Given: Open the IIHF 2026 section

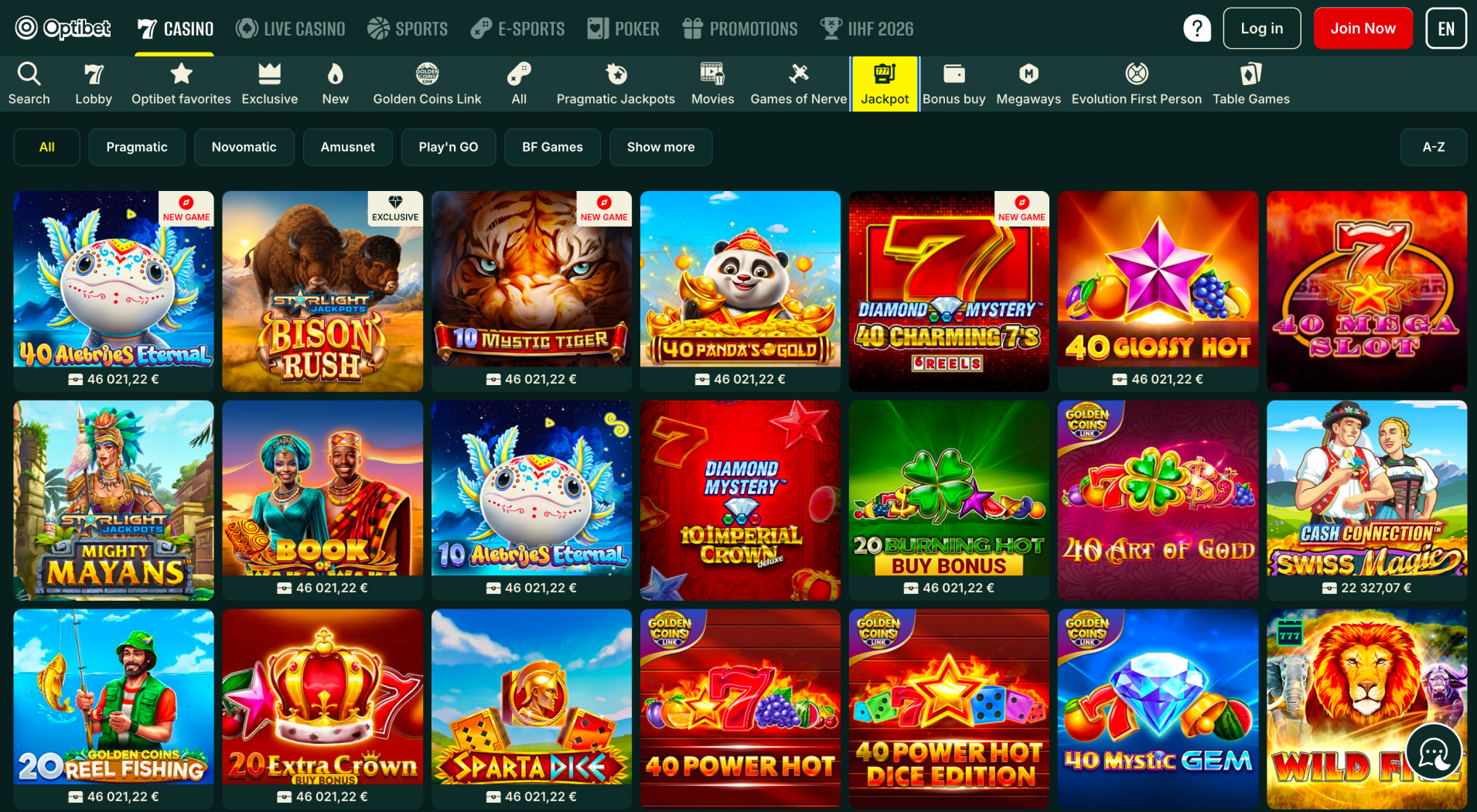Looking at the screenshot, I should 867,29.
